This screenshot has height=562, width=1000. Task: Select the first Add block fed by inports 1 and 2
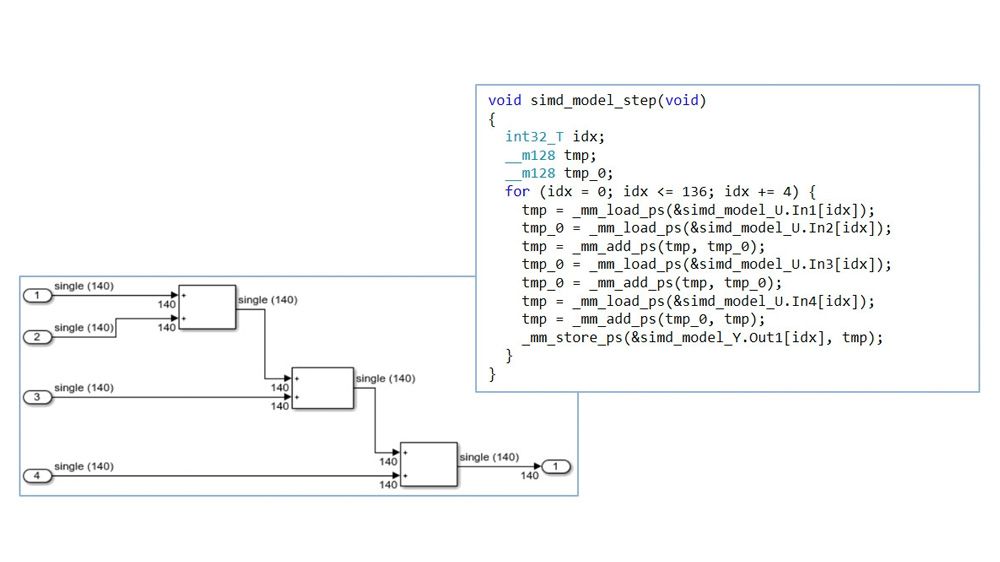pos(207,307)
